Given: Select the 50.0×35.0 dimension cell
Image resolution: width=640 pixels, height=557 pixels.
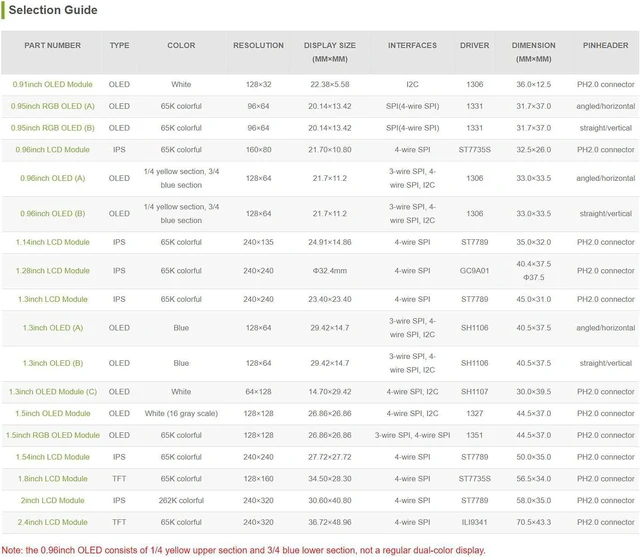Looking at the screenshot, I should (x=533, y=457).
